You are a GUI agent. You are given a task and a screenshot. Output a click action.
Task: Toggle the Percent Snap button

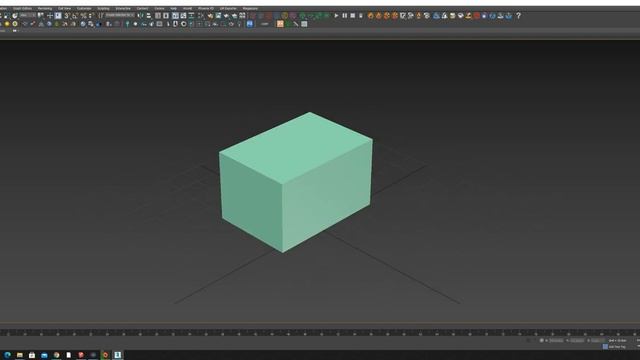pos(83,16)
